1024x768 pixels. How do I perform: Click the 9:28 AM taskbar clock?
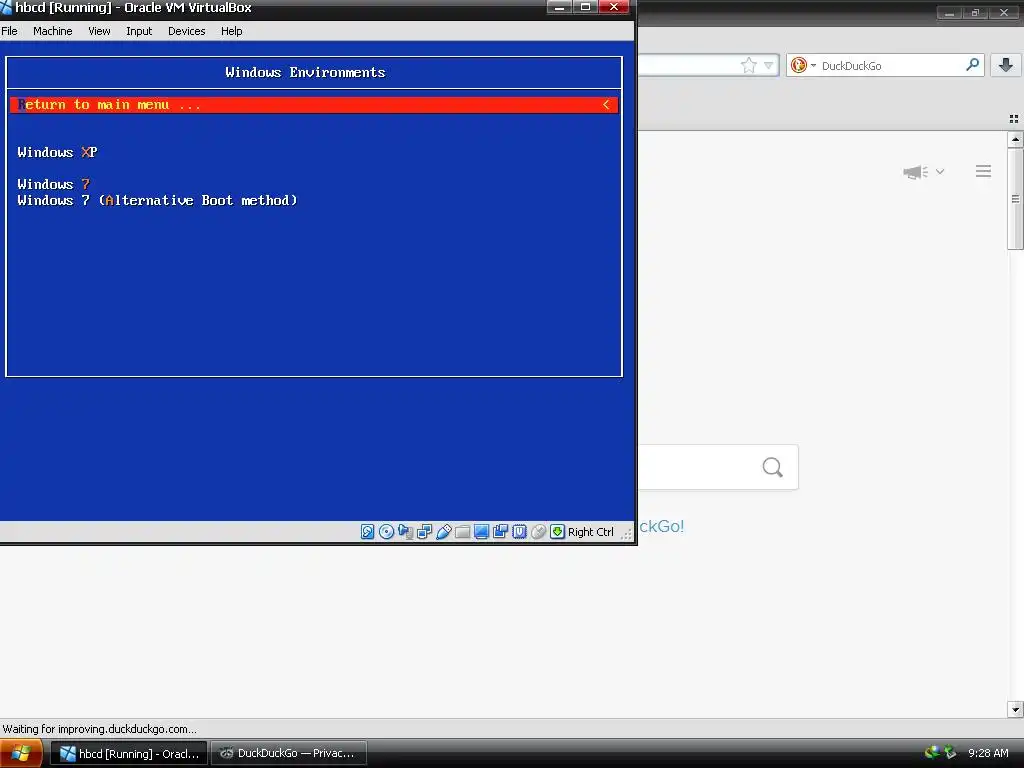(989, 753)
